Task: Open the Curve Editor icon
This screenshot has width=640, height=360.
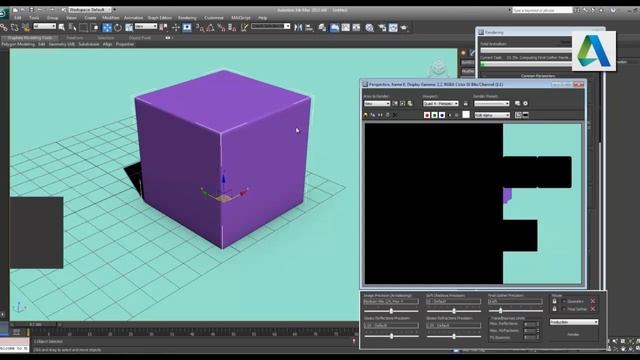Action: [x=346, y=27]
